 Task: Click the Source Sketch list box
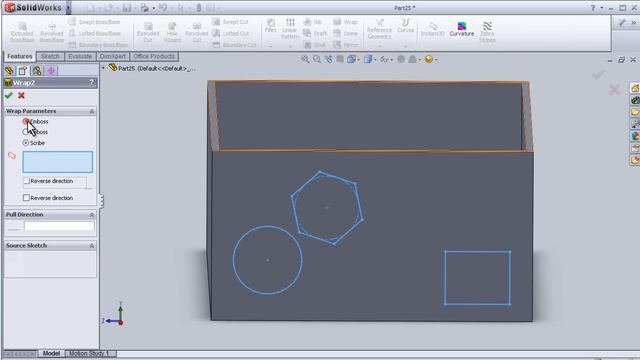pos(51,264)
